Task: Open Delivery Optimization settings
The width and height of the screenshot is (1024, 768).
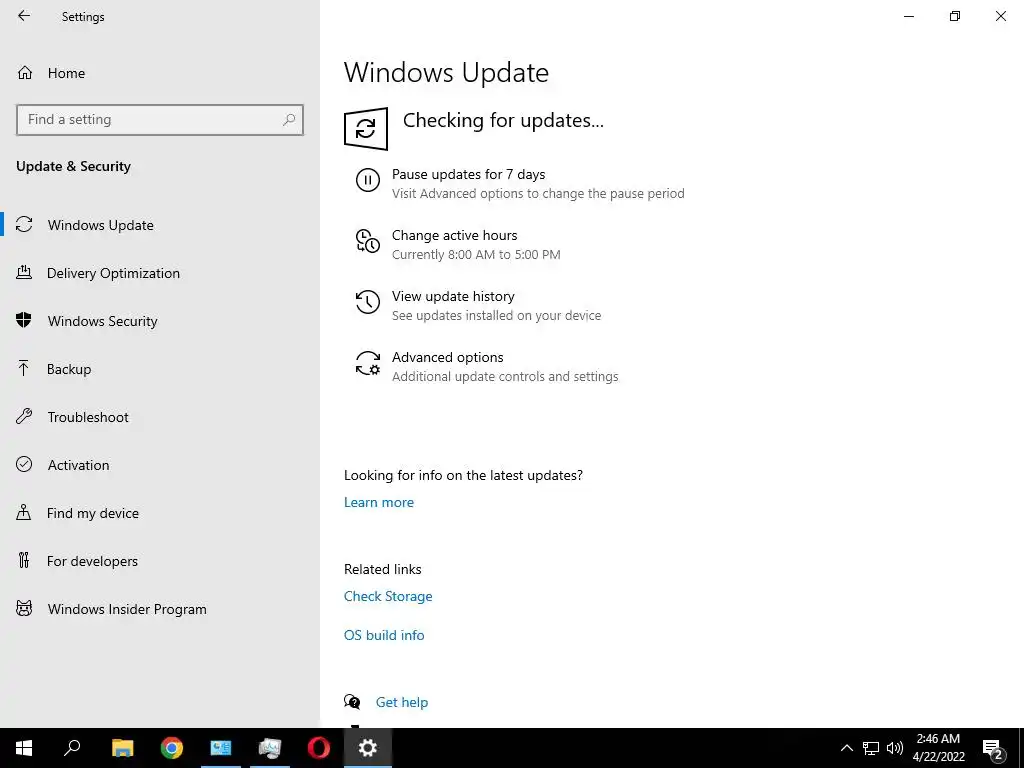Action: tap(160, 273)
